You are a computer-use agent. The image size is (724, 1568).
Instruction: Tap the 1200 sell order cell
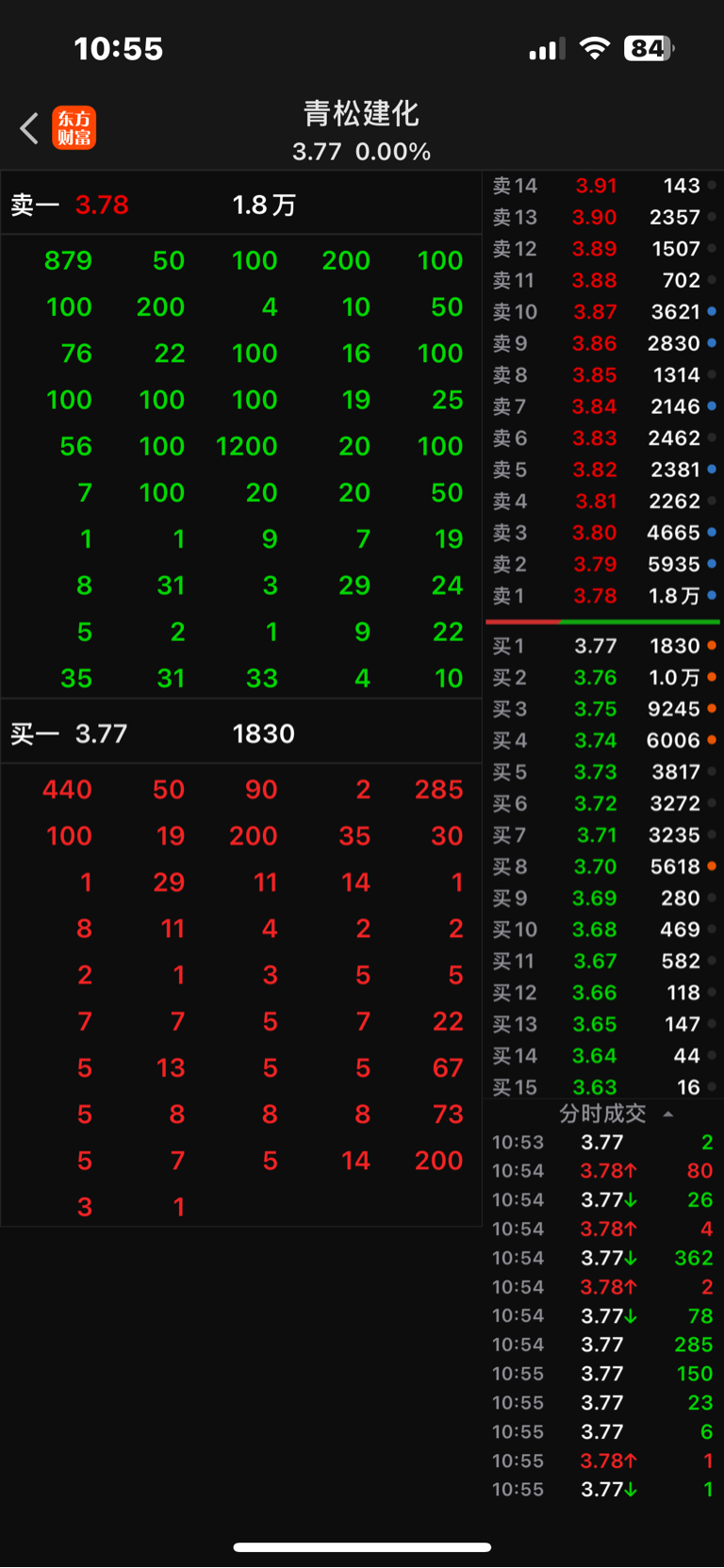pos(247,446)
